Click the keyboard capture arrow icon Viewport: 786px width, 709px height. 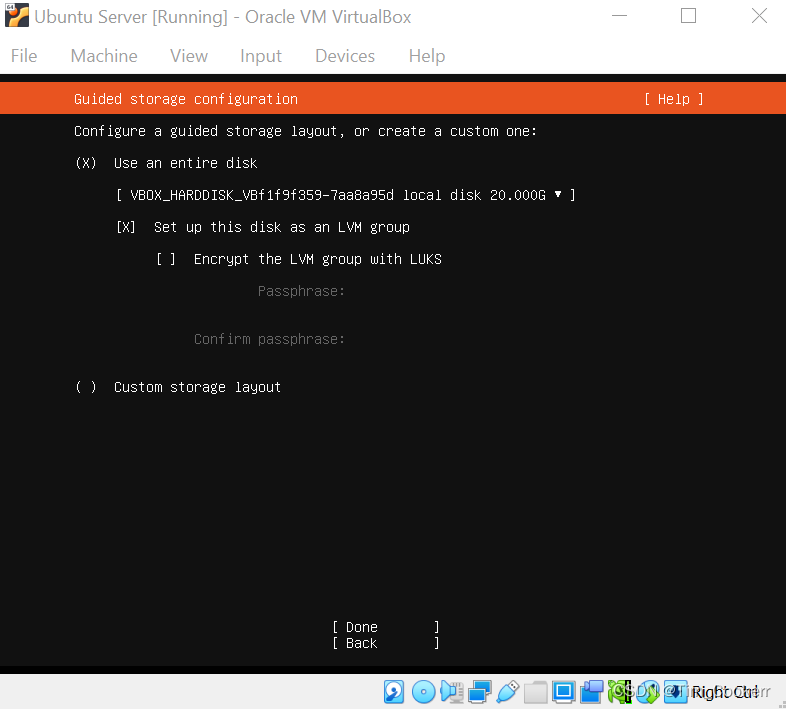pos(675,692)
